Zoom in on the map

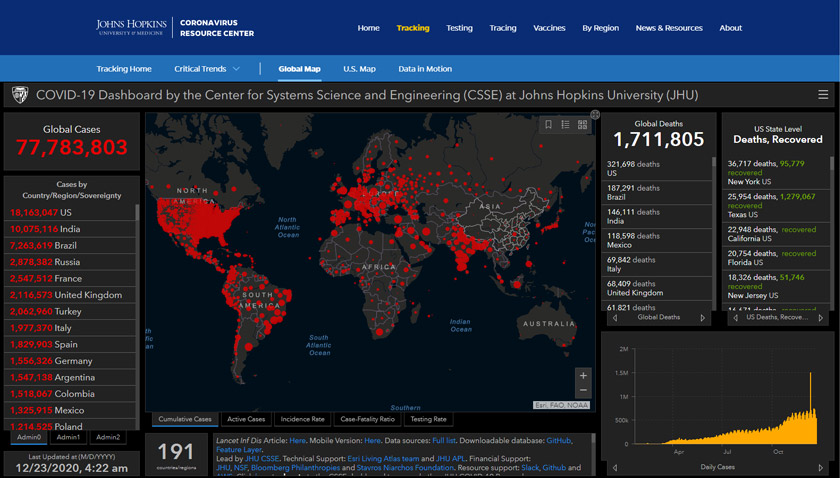(583, 375)
